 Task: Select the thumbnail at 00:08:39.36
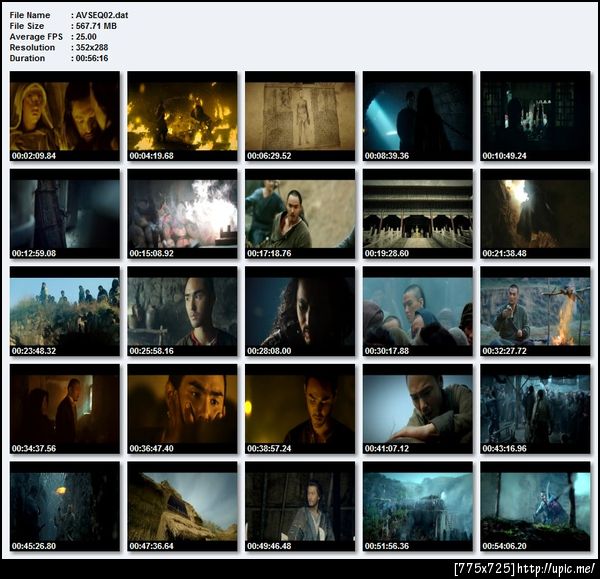[x=417, y=116]
